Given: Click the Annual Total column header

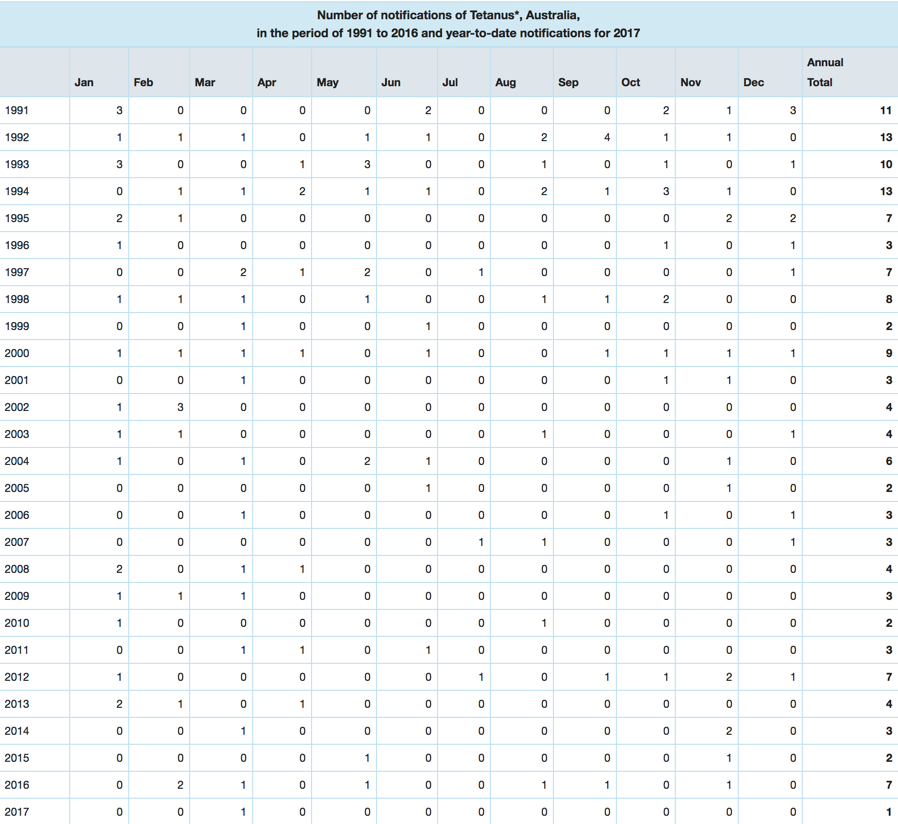Looking at the screenshot, I should (x=825, y=72).
